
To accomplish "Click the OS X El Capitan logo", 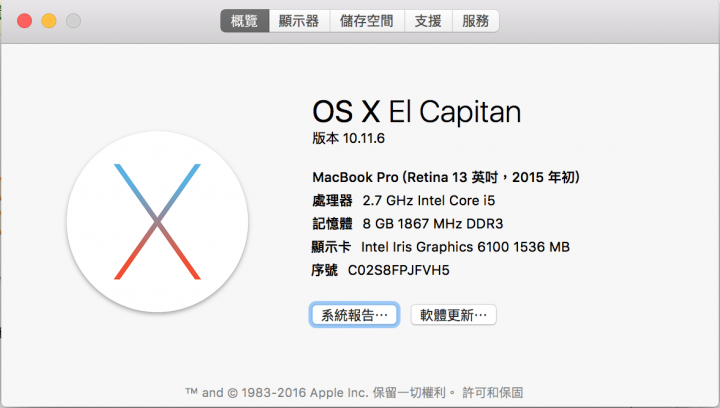I will [158, 222].
